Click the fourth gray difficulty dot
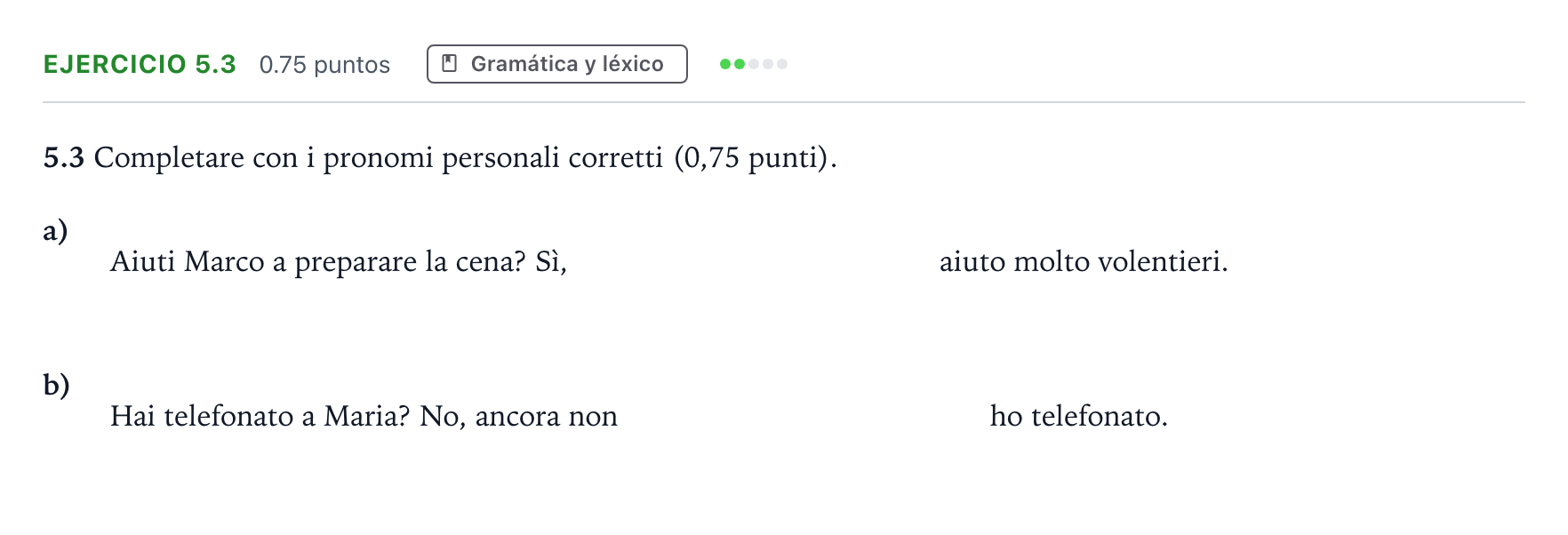This screenshot has height=535, width=1568. (768, 64)
